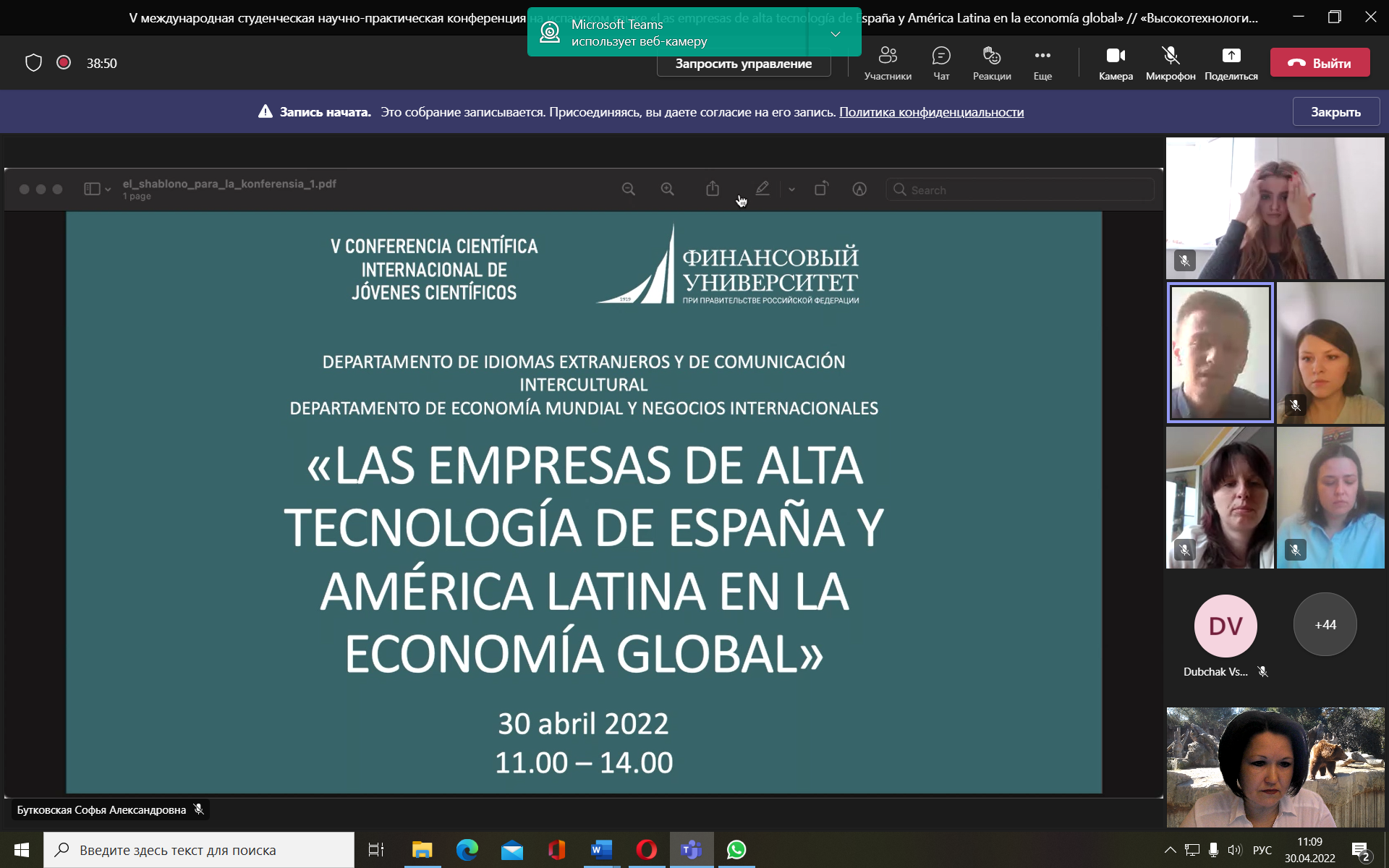1389x868 pixels.
Task: Toggle the Camera on or off
Action: point(1116,63)
